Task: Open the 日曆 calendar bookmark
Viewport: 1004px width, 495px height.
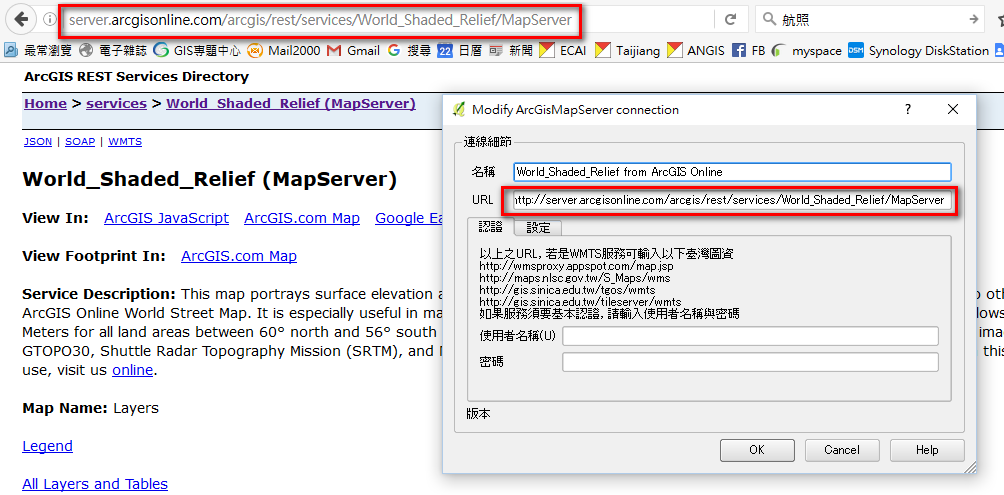Action: [460, 50]
